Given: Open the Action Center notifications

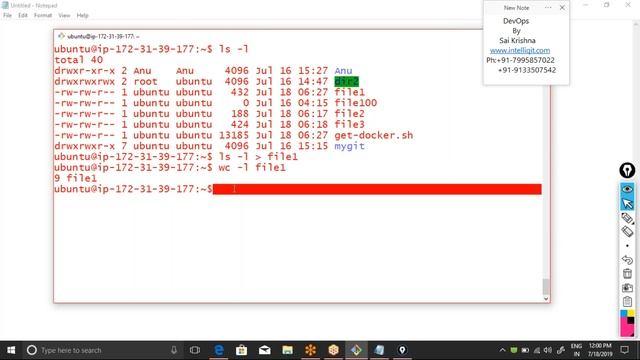Looking at the screenshot, I should pyautogui.click(x=624, y=350).
